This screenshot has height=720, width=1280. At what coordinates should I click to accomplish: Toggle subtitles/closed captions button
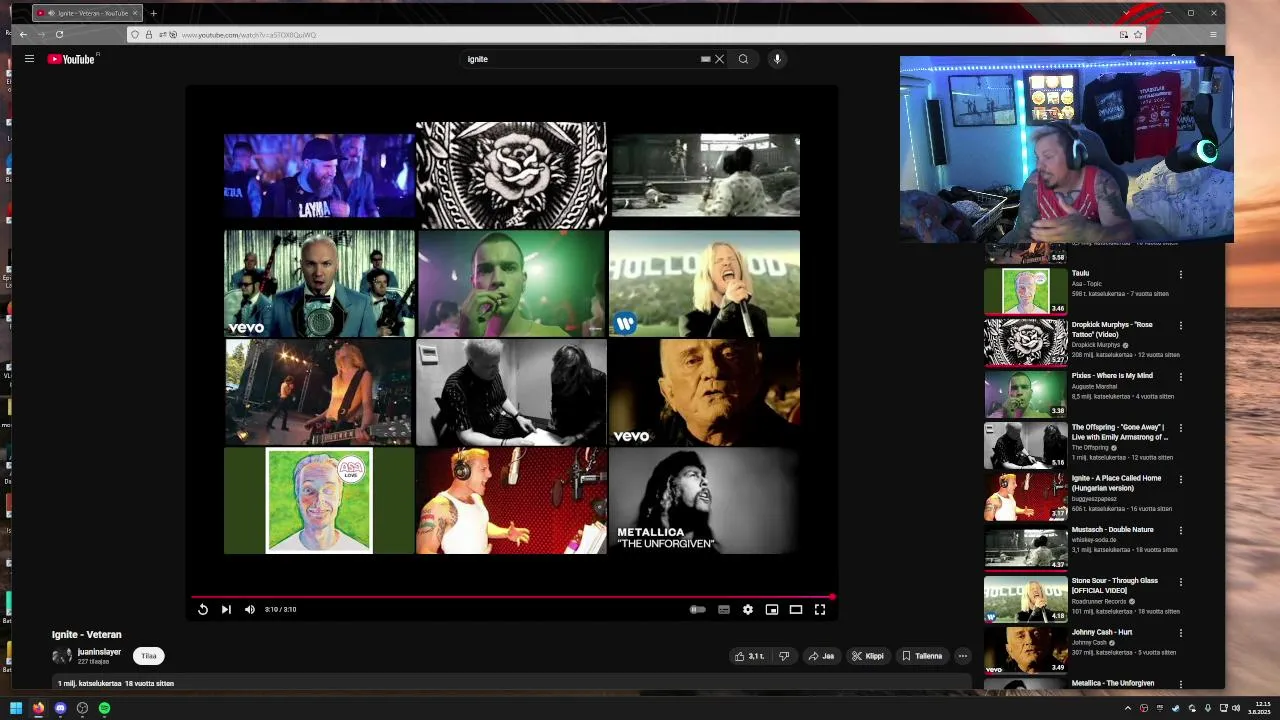[x=724, y=609]
